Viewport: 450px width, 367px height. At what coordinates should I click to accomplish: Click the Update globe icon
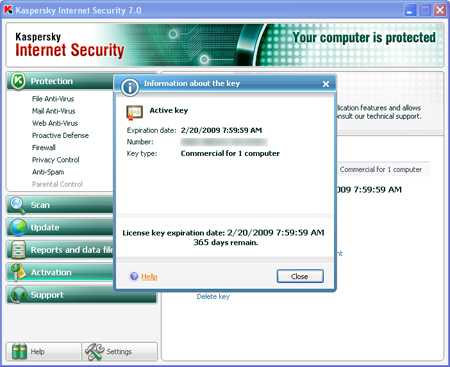point(18,227)
